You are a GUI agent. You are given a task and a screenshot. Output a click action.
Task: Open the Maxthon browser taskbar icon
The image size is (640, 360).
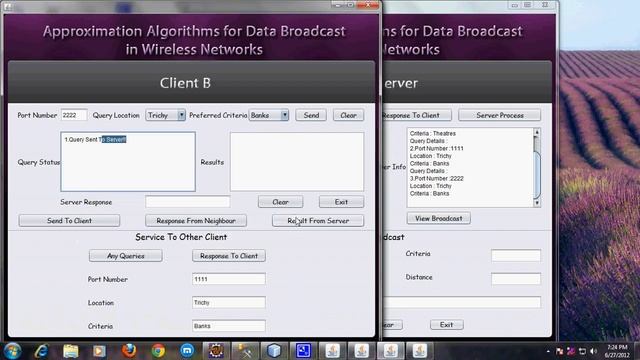(x=187, y=351)
